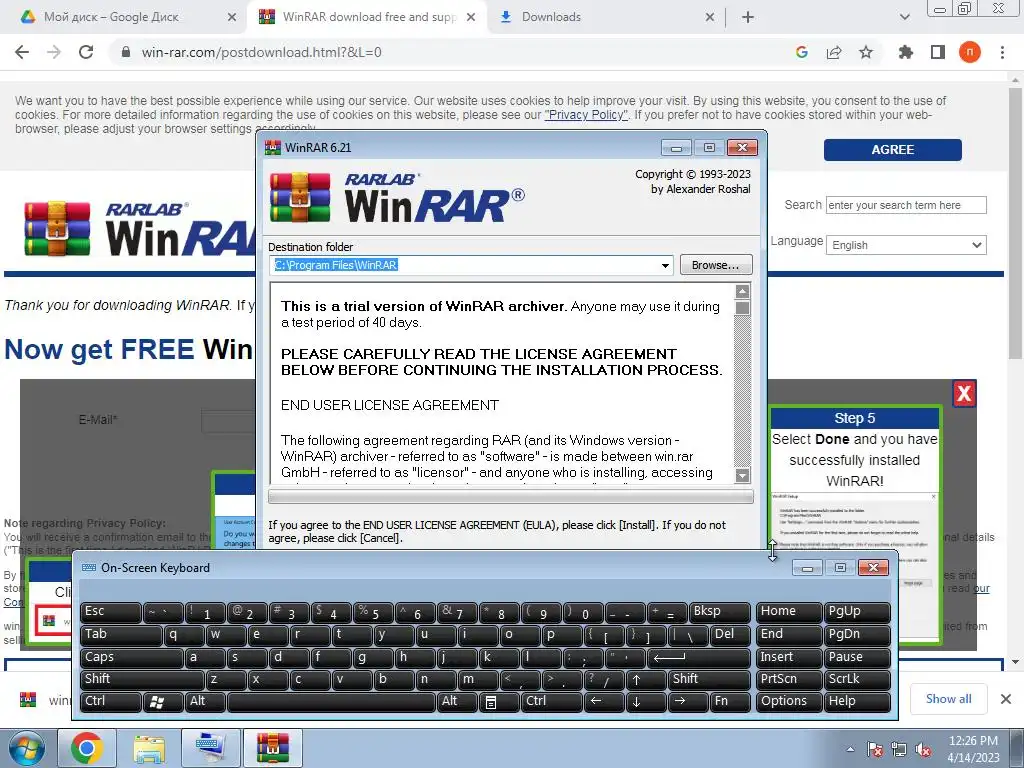Click the Google icon in the address bar
The image size is (1024, 768).
(802, 52)
